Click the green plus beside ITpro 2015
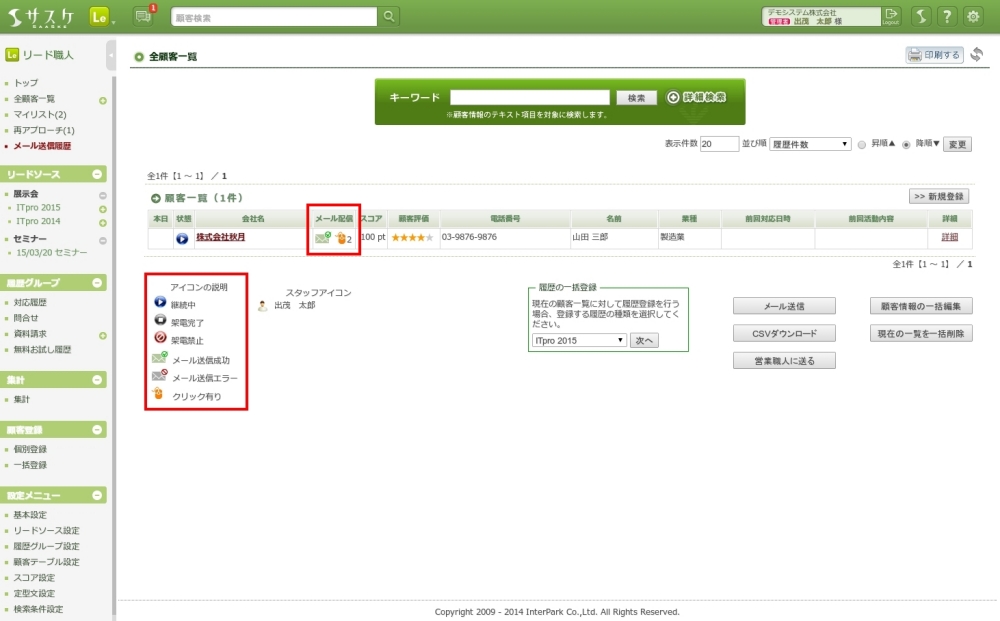 click(x=102, y=208)
